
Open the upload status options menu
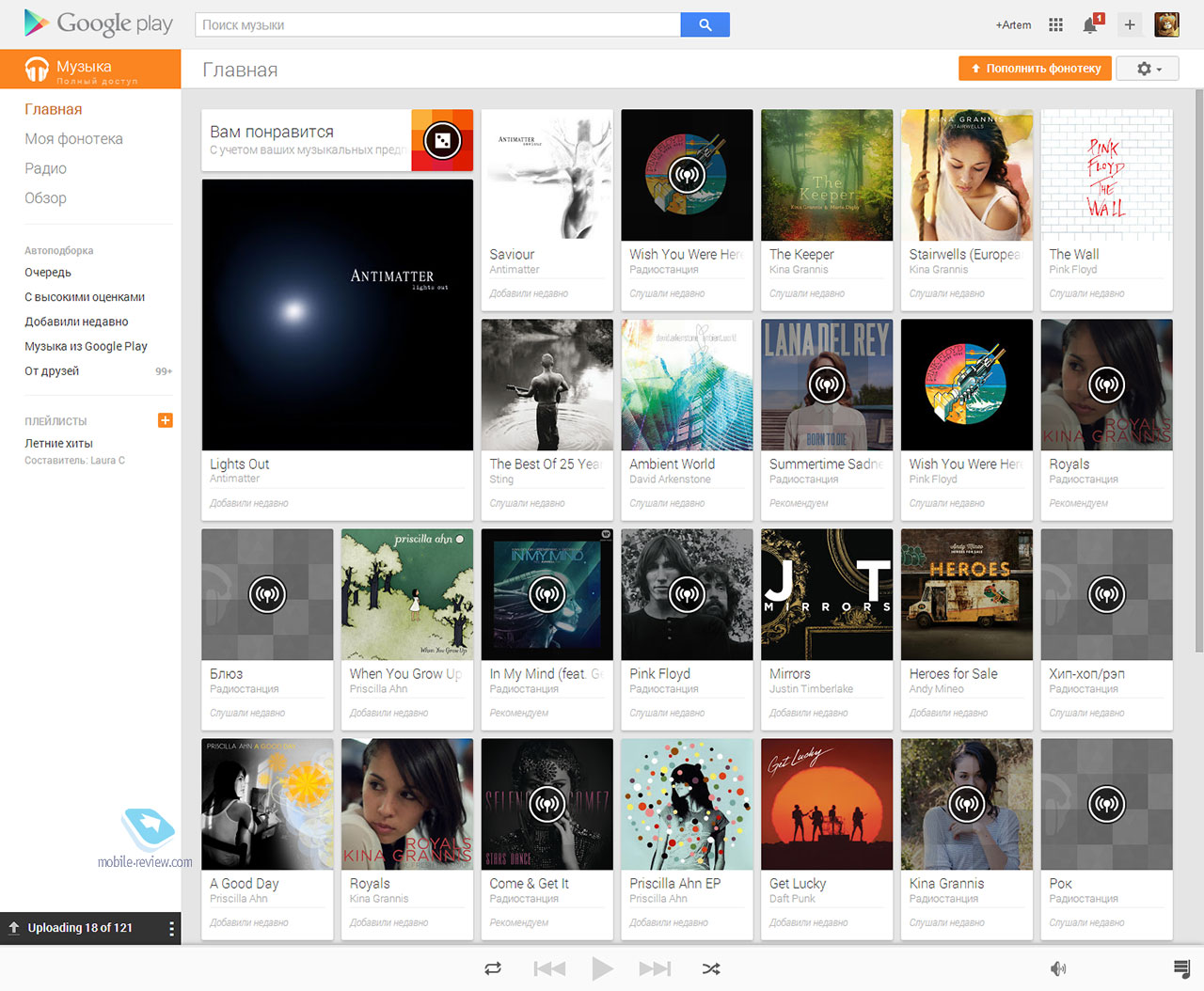[170, 929]
